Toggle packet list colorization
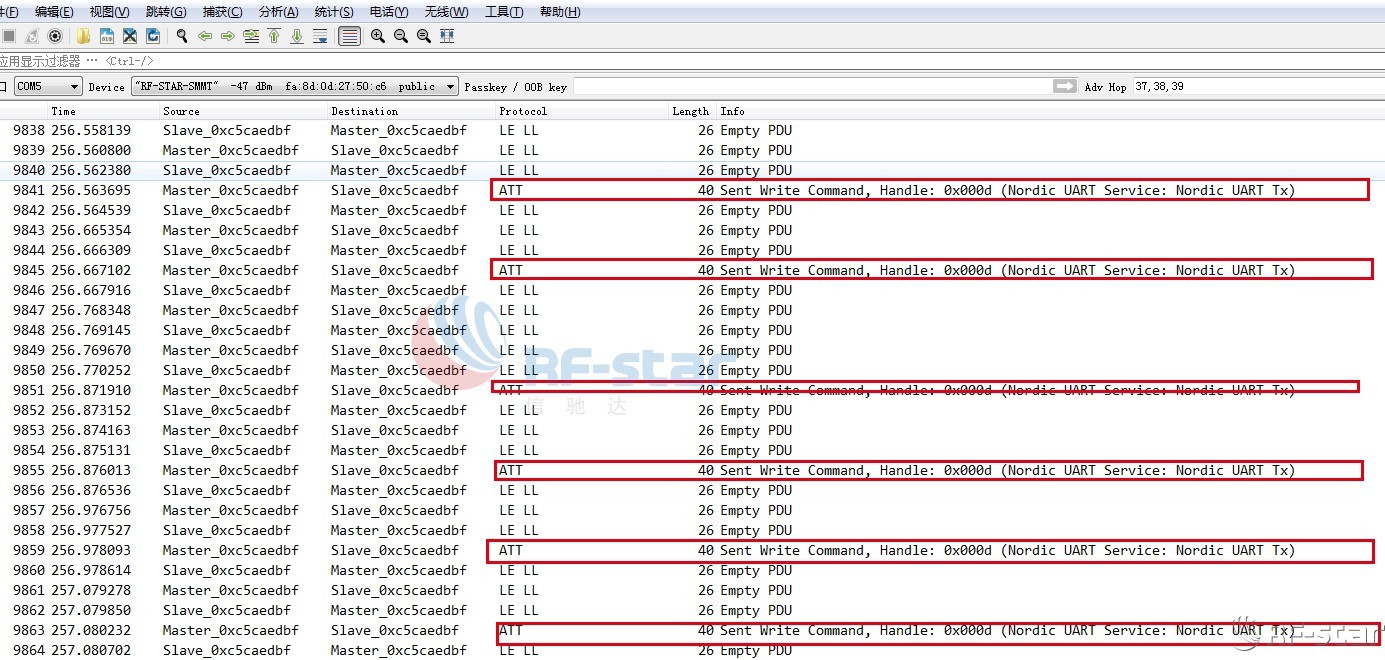 [x=349, y=36]
